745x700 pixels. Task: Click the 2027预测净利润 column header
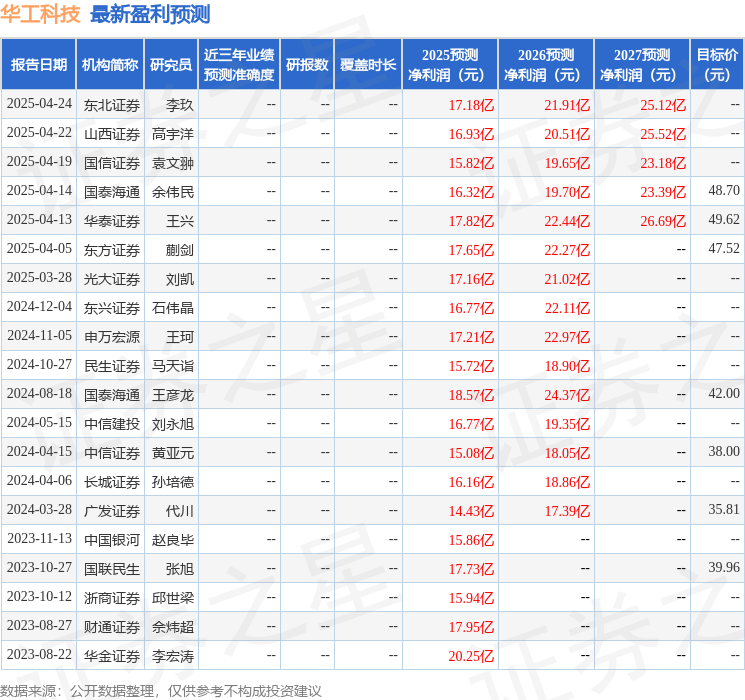pyautogui.click(x=642, y=65)
